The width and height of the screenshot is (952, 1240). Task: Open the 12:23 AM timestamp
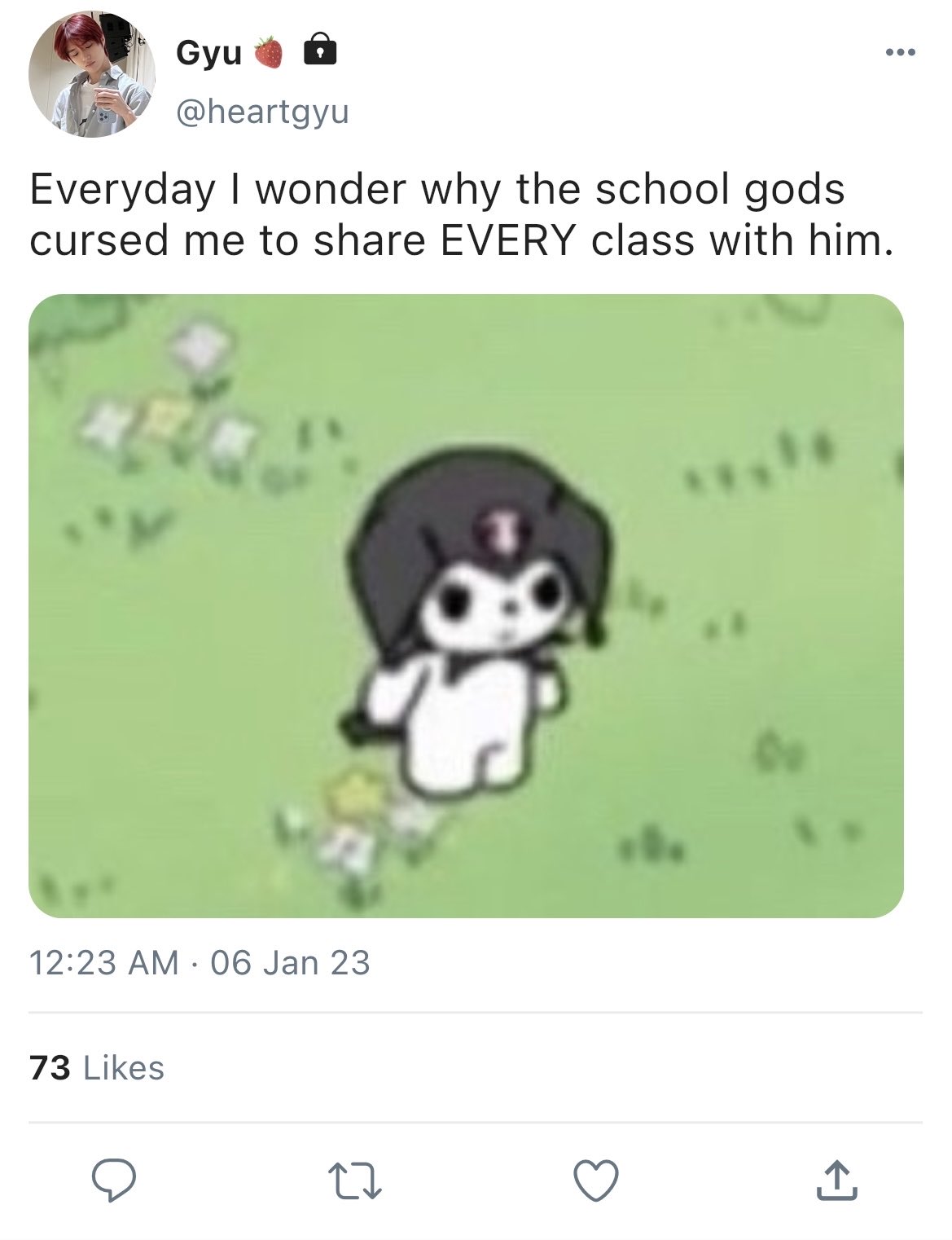click(x=104, y=963)
